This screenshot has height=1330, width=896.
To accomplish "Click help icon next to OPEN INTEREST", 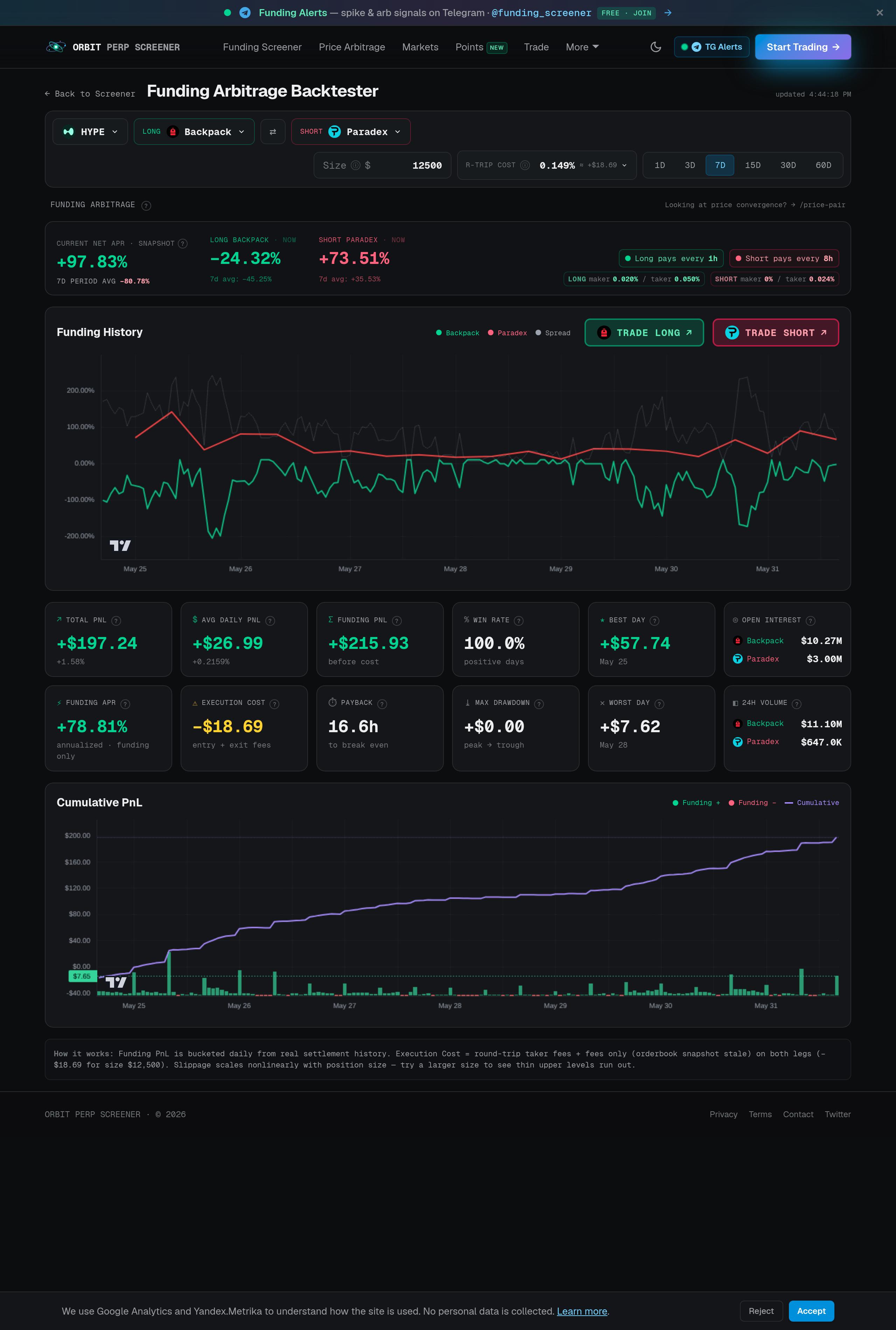I will pyautogui.click(x=810, y=621).
